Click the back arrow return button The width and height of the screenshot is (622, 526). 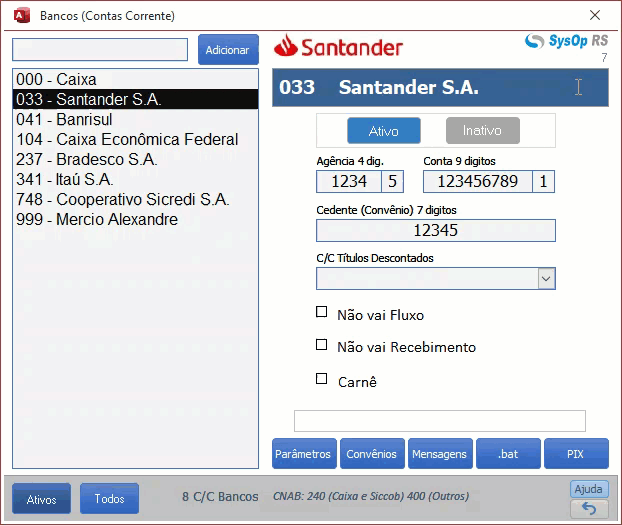click(x=589, y=508)
